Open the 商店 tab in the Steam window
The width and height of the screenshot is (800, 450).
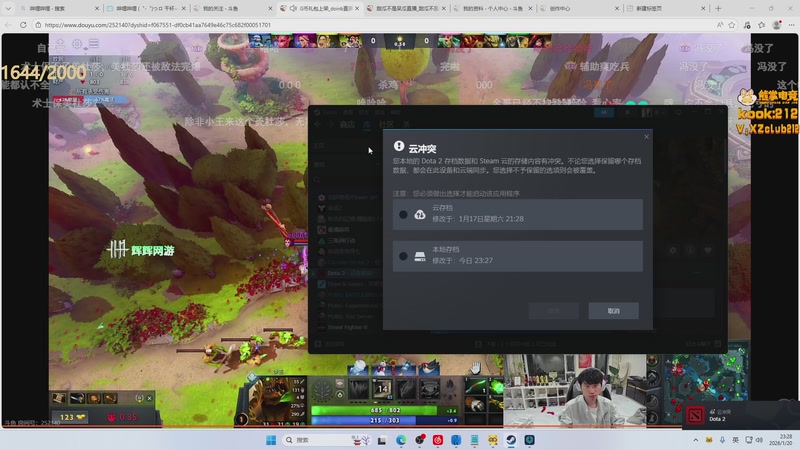coord(347,124)
